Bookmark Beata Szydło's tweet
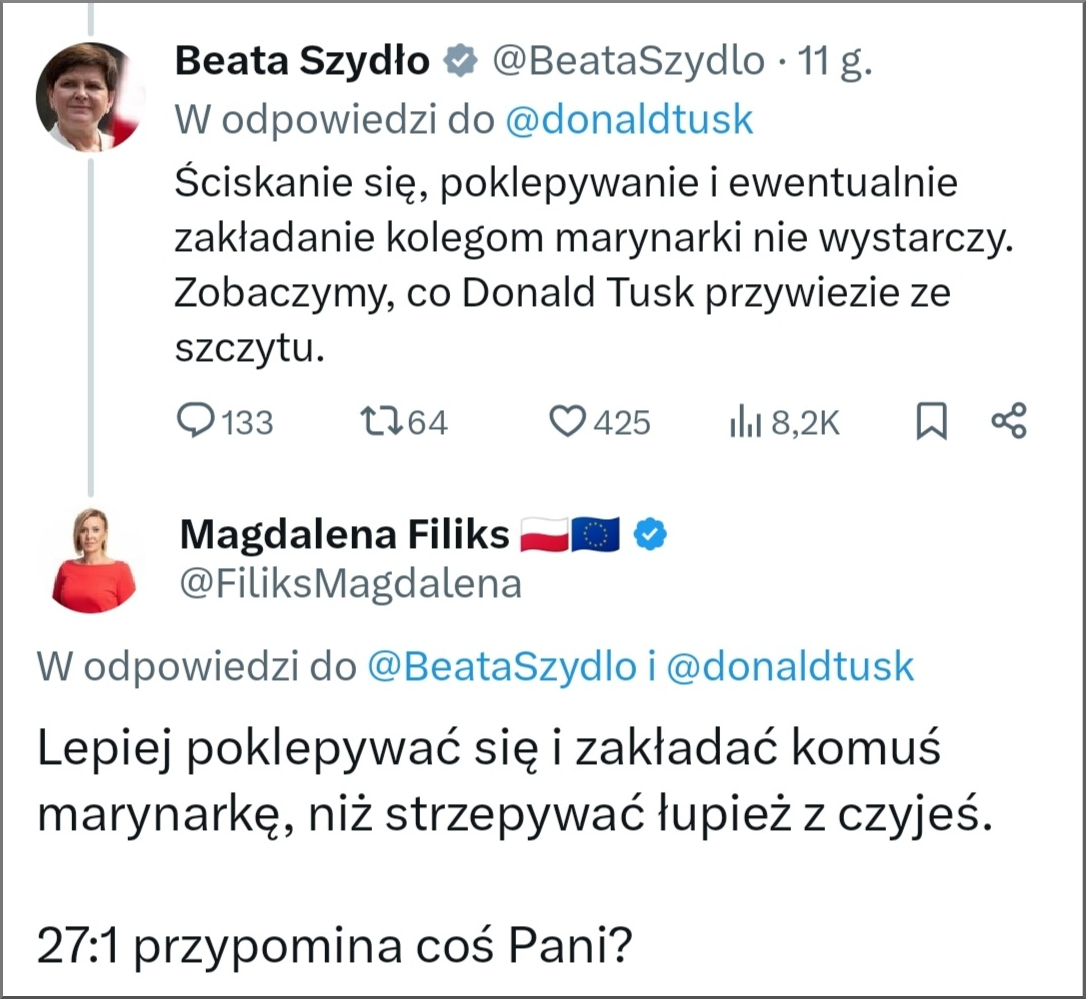The width and height of the screenshot is (1086, 999). 931,422
